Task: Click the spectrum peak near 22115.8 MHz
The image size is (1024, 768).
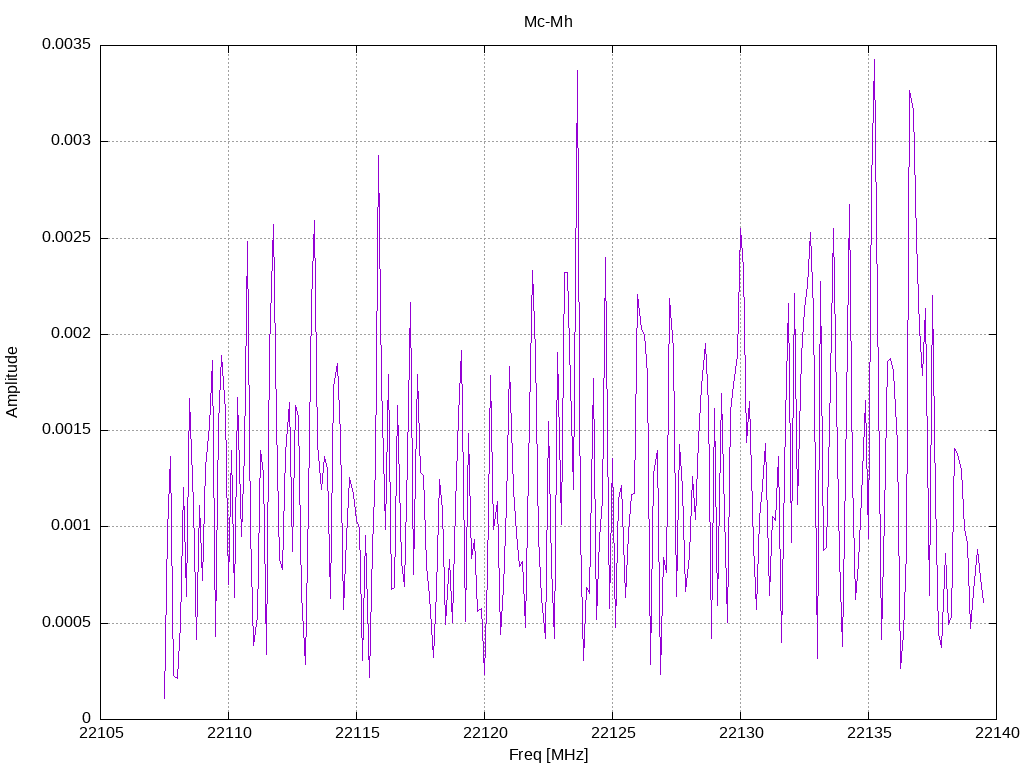Action: click(378, 156)
